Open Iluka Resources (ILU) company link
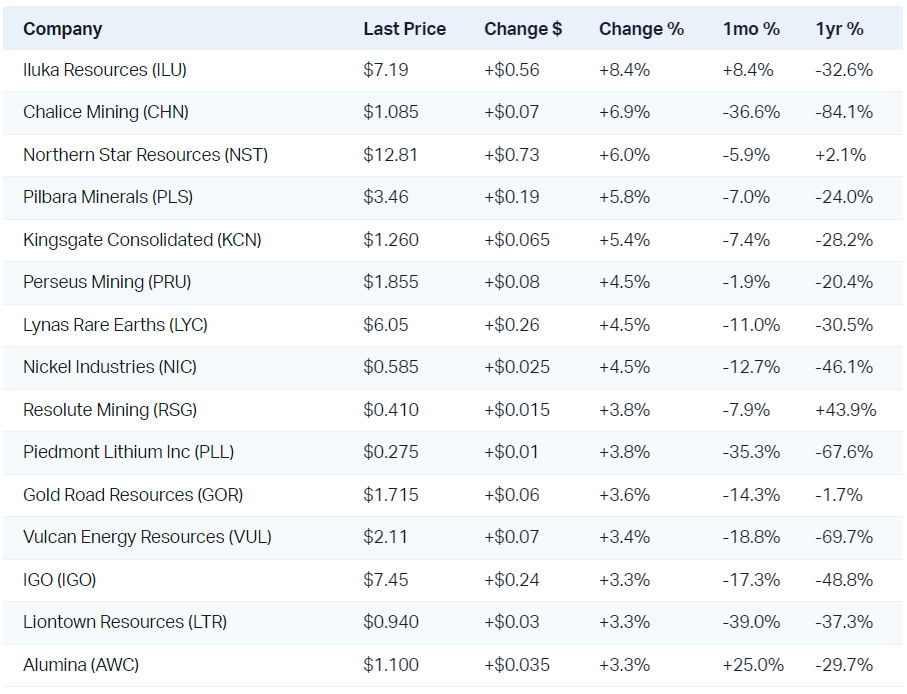This screenshot has width=907, height=694. click(105, 70)
